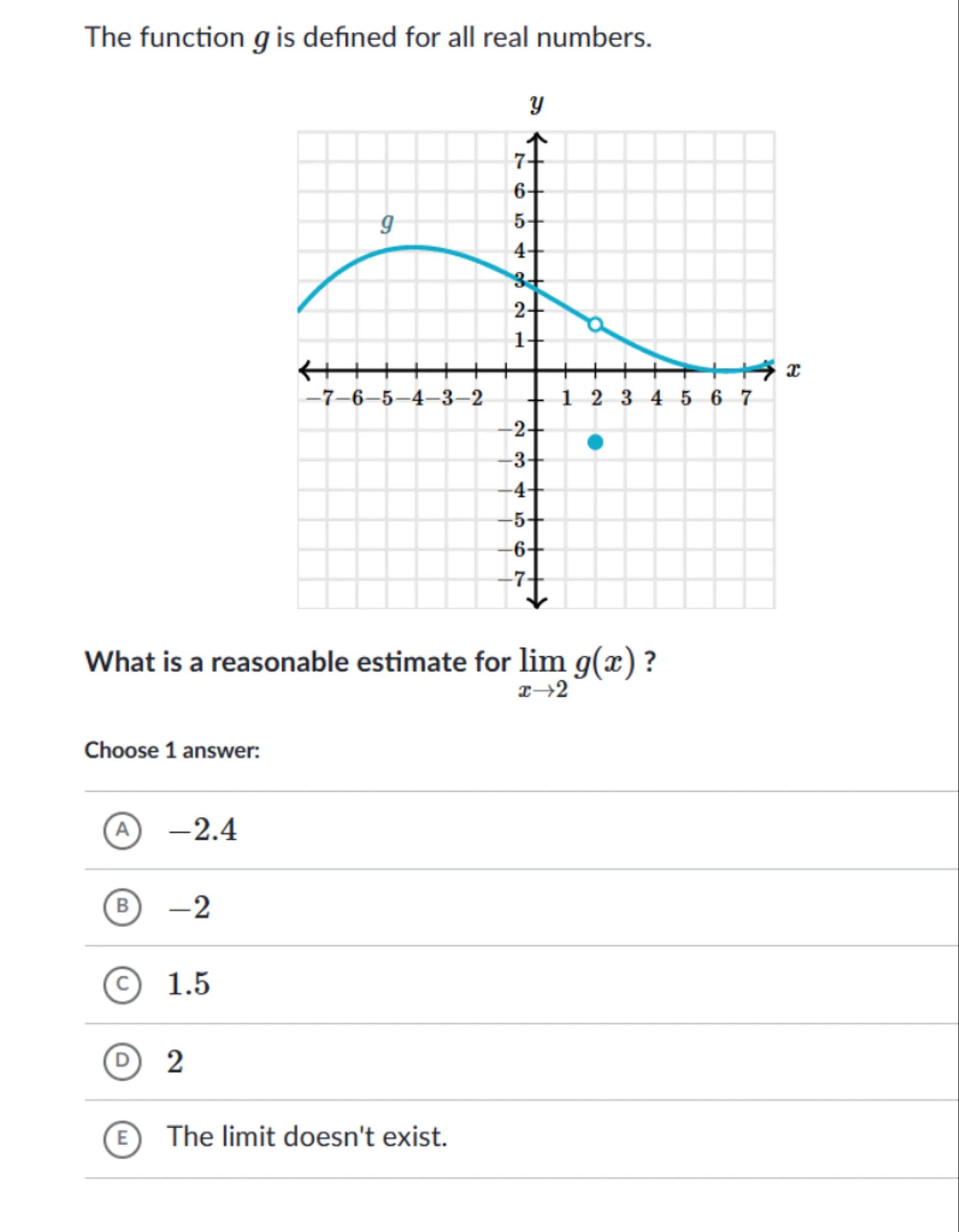Select radio option E

coord(122,1138)
